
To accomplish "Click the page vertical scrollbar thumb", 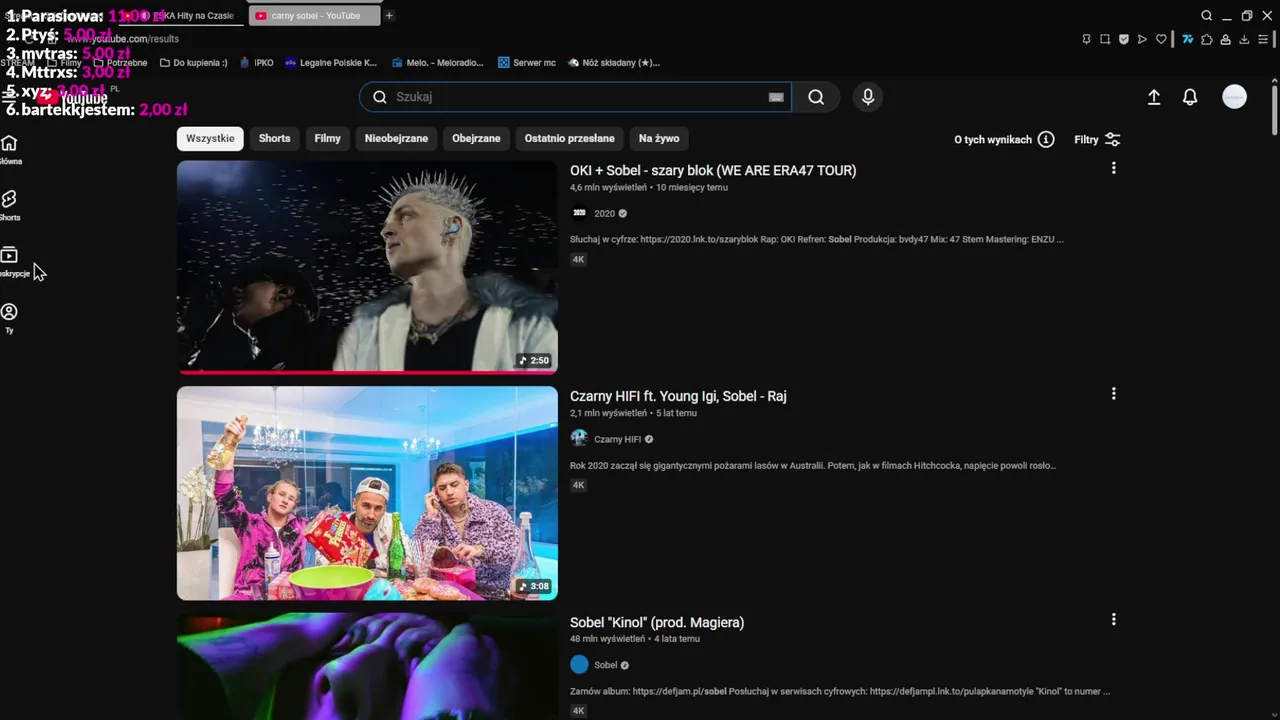I will pos(1274,108).
